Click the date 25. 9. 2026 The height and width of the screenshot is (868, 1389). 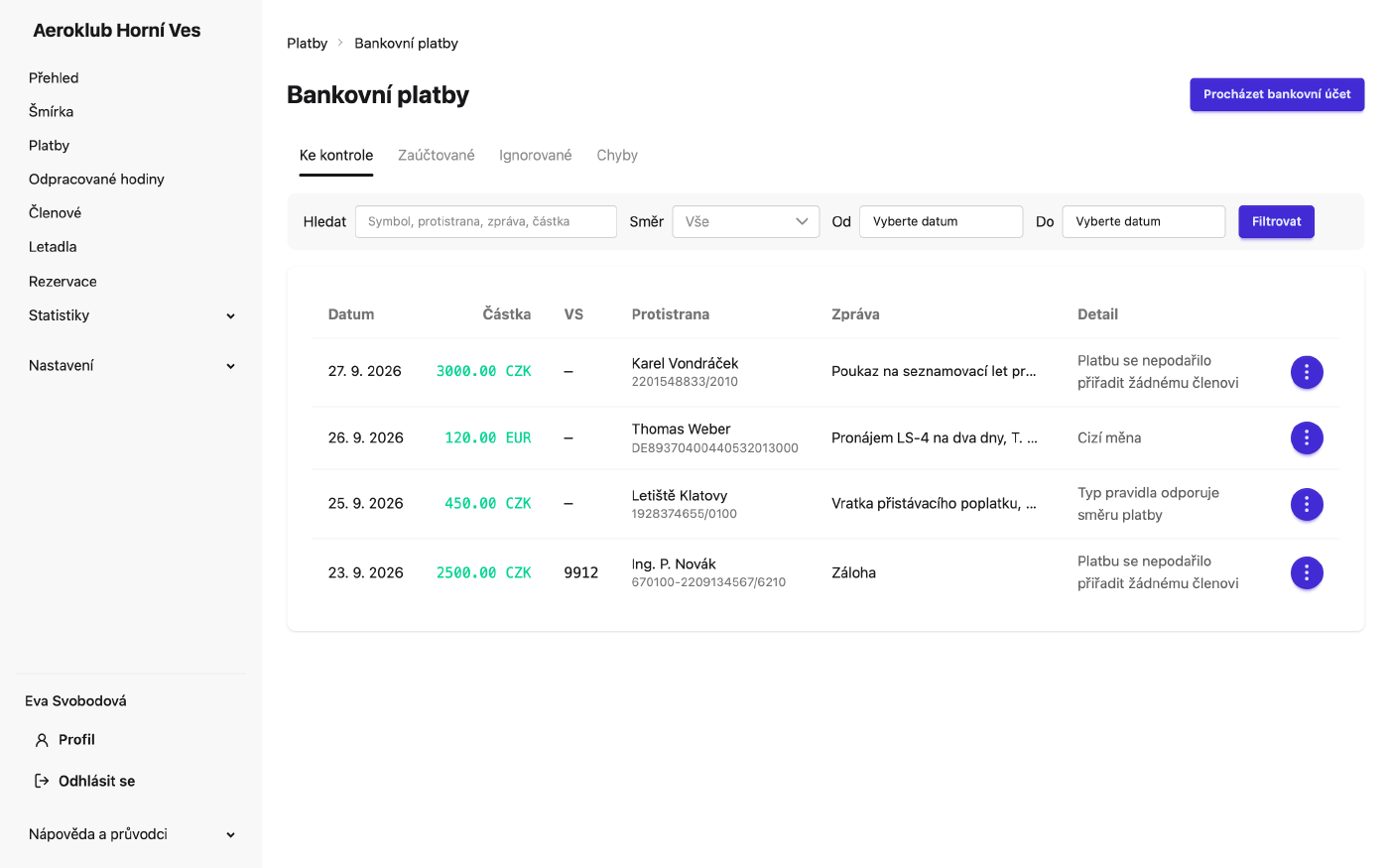point(366,503)
